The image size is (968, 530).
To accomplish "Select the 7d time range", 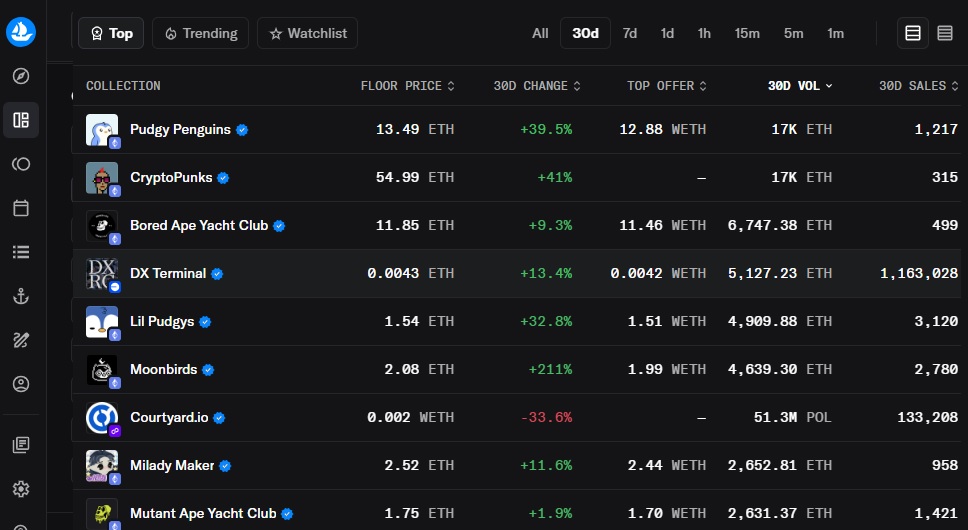I will (630, 33).
